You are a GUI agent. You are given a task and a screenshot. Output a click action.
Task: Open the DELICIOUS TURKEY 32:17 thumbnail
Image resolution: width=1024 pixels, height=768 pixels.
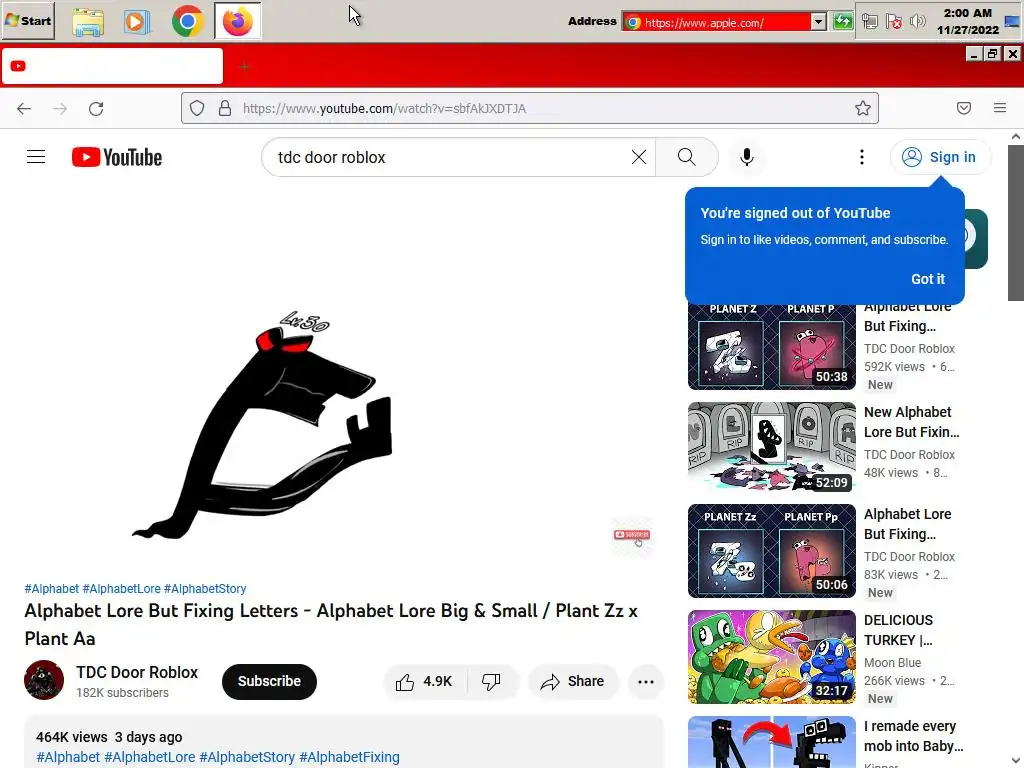pos(771,656)
